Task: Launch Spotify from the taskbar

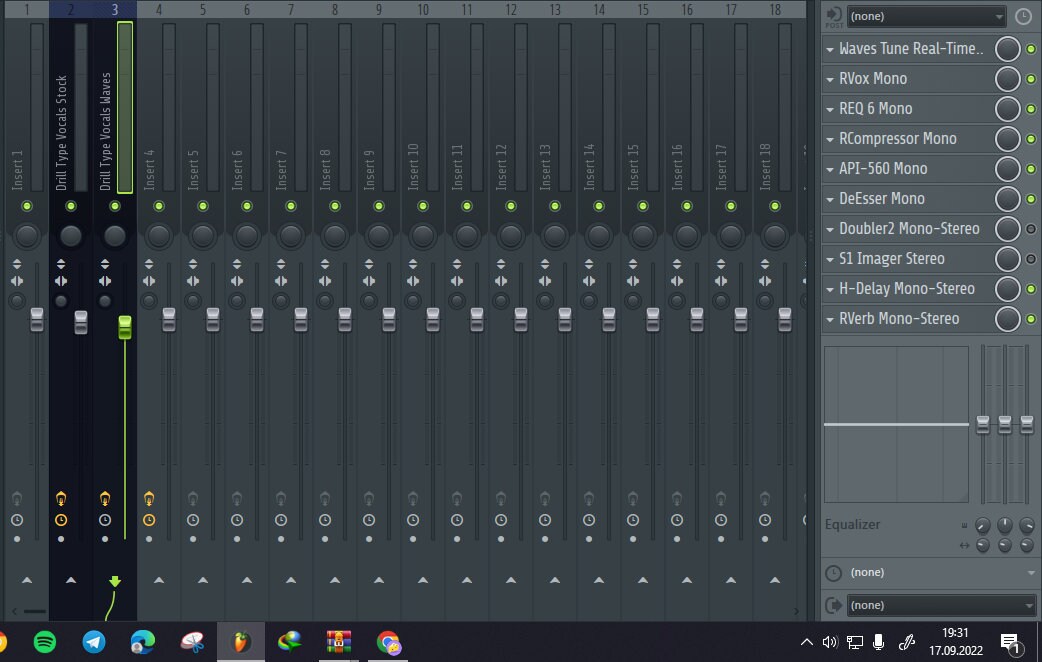Action: pos(44,643)
